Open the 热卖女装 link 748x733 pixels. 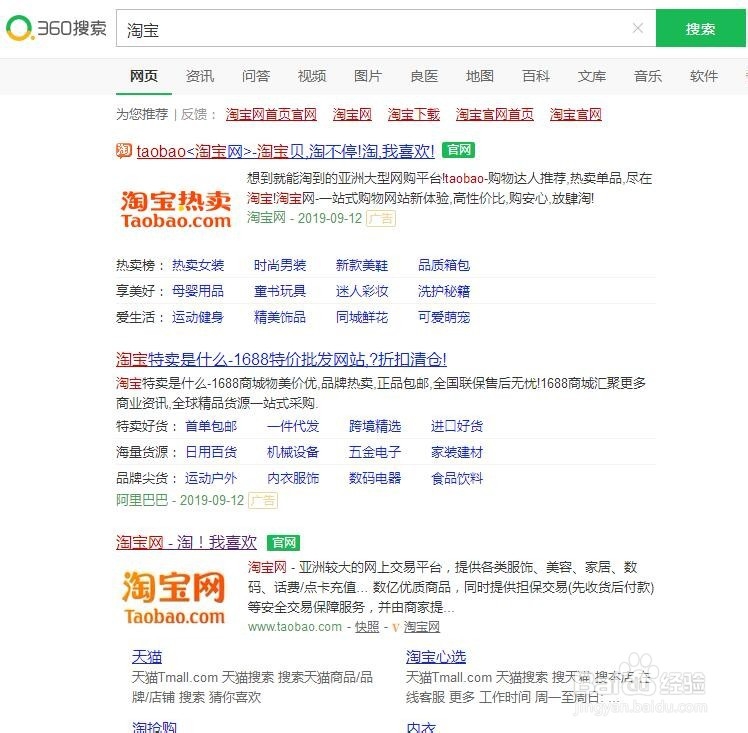click(x=198, y=265)
